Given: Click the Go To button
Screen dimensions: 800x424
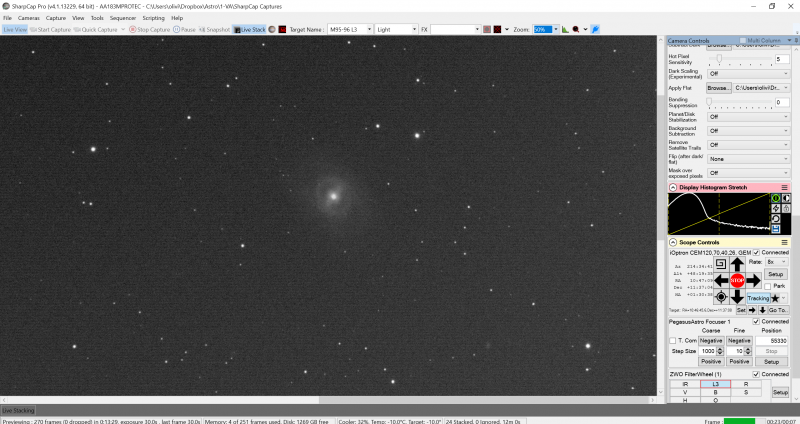Looking at the screenshot, I should 778,310.
